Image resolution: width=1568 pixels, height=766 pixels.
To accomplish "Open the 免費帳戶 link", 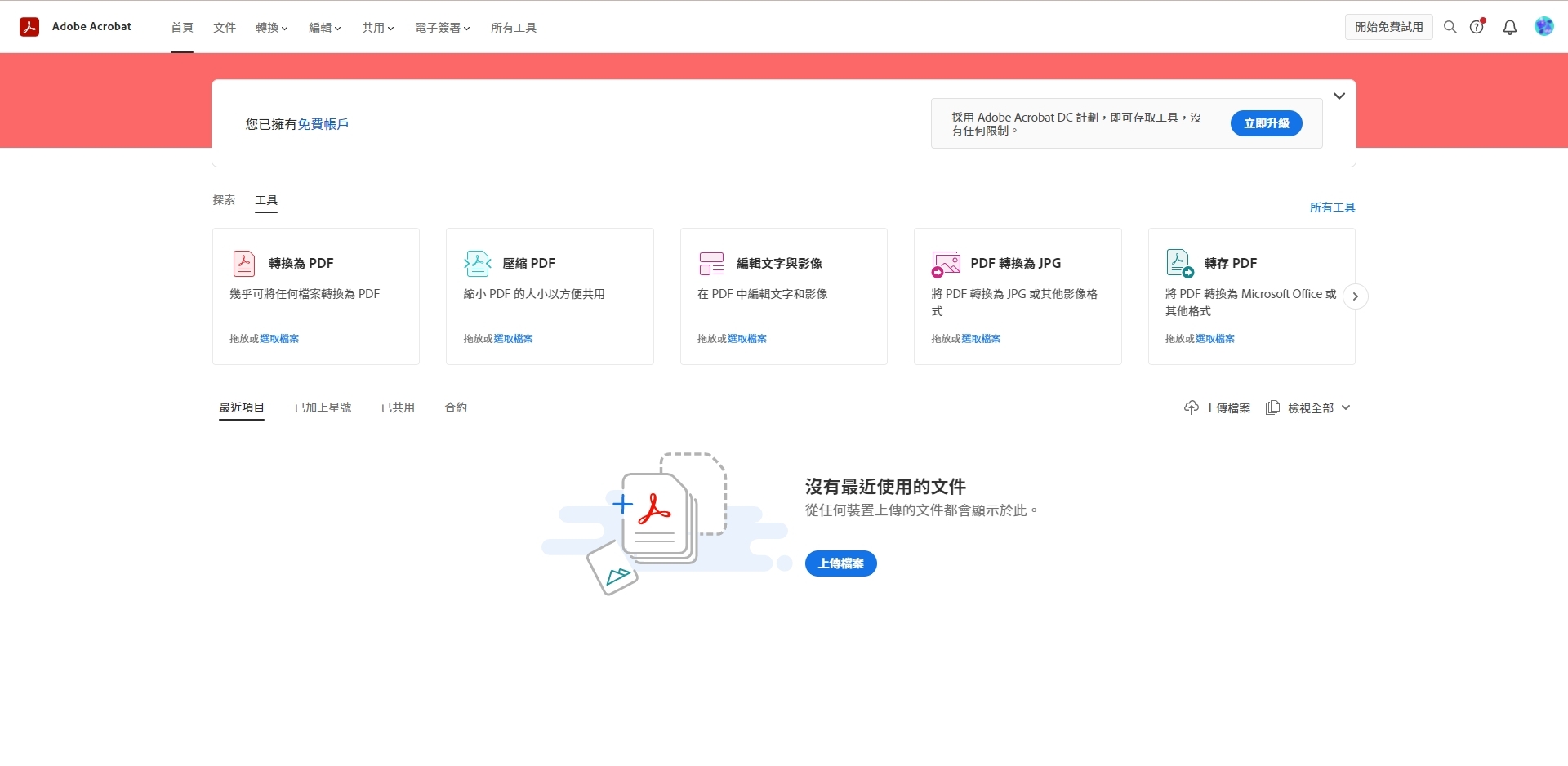I will pyautogui.click(x=323, y=124).
